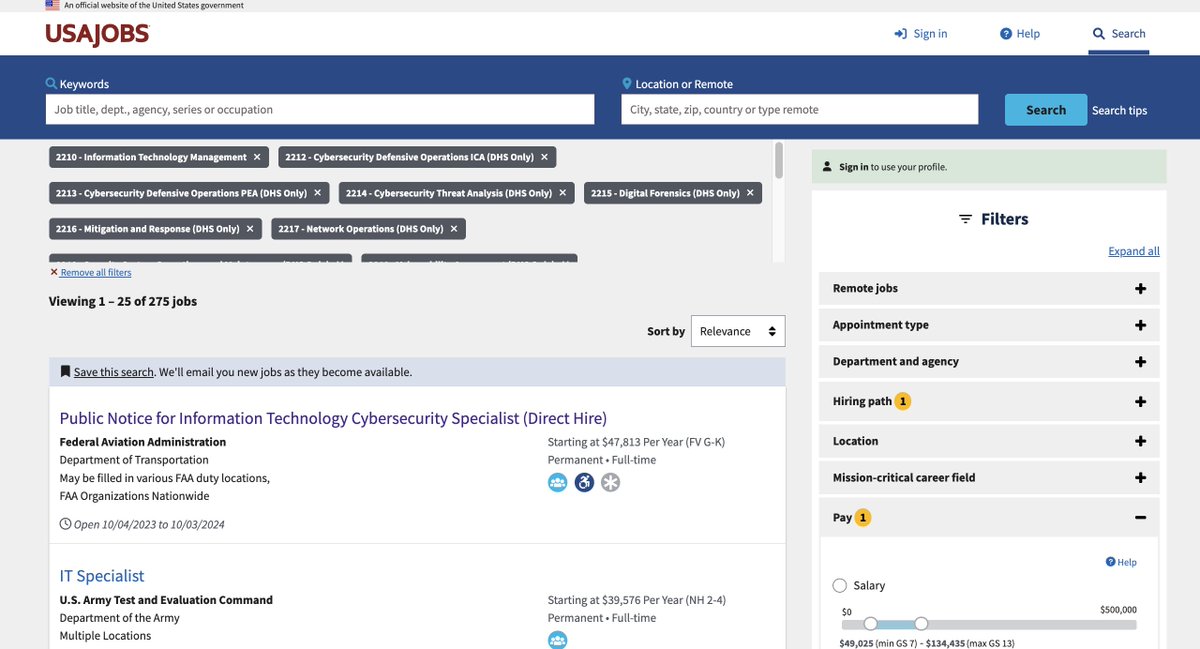Screen dimensions: 1200x649
Task: Click the blue Search button
Action: coord(1046,110)
